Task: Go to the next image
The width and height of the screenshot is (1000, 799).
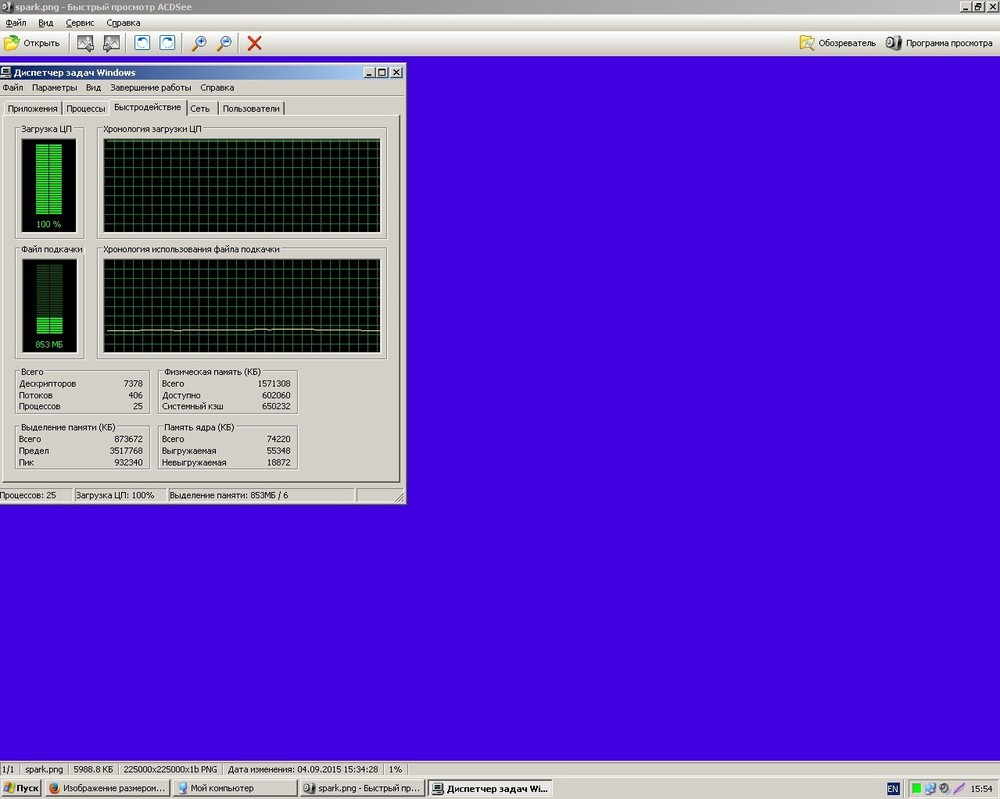Action: tap(111, 43)
